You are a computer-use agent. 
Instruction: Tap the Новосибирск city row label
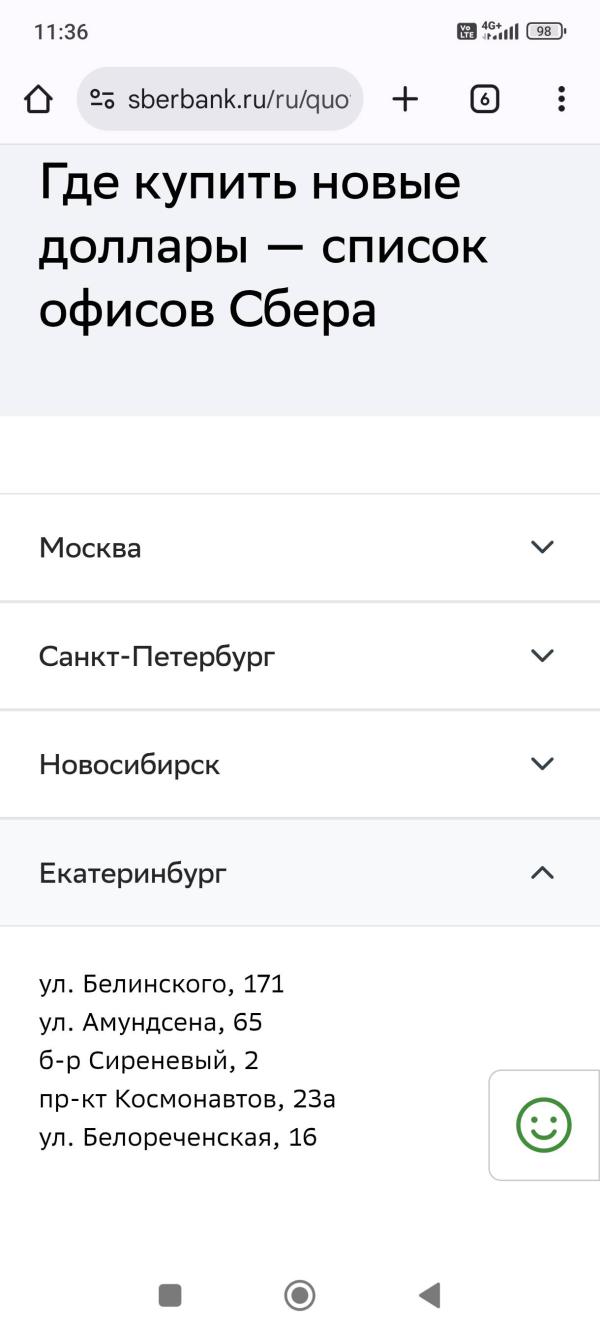pyautogui.click(x=129, y=765)
